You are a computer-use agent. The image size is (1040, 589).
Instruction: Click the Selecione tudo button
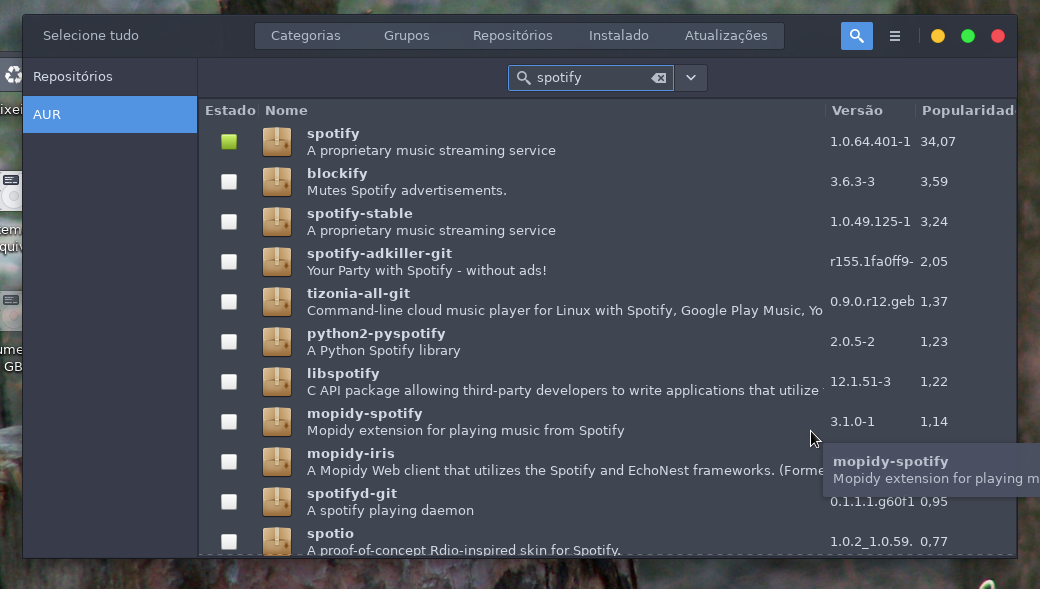(x=91, y=36)
